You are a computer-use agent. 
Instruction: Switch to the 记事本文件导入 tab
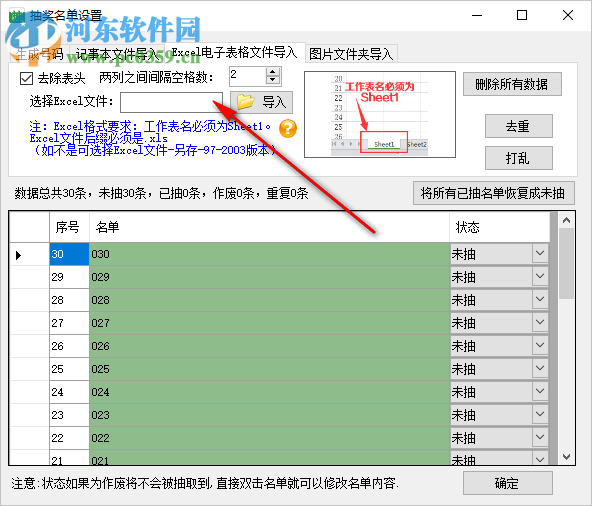(x=117, y=54)
